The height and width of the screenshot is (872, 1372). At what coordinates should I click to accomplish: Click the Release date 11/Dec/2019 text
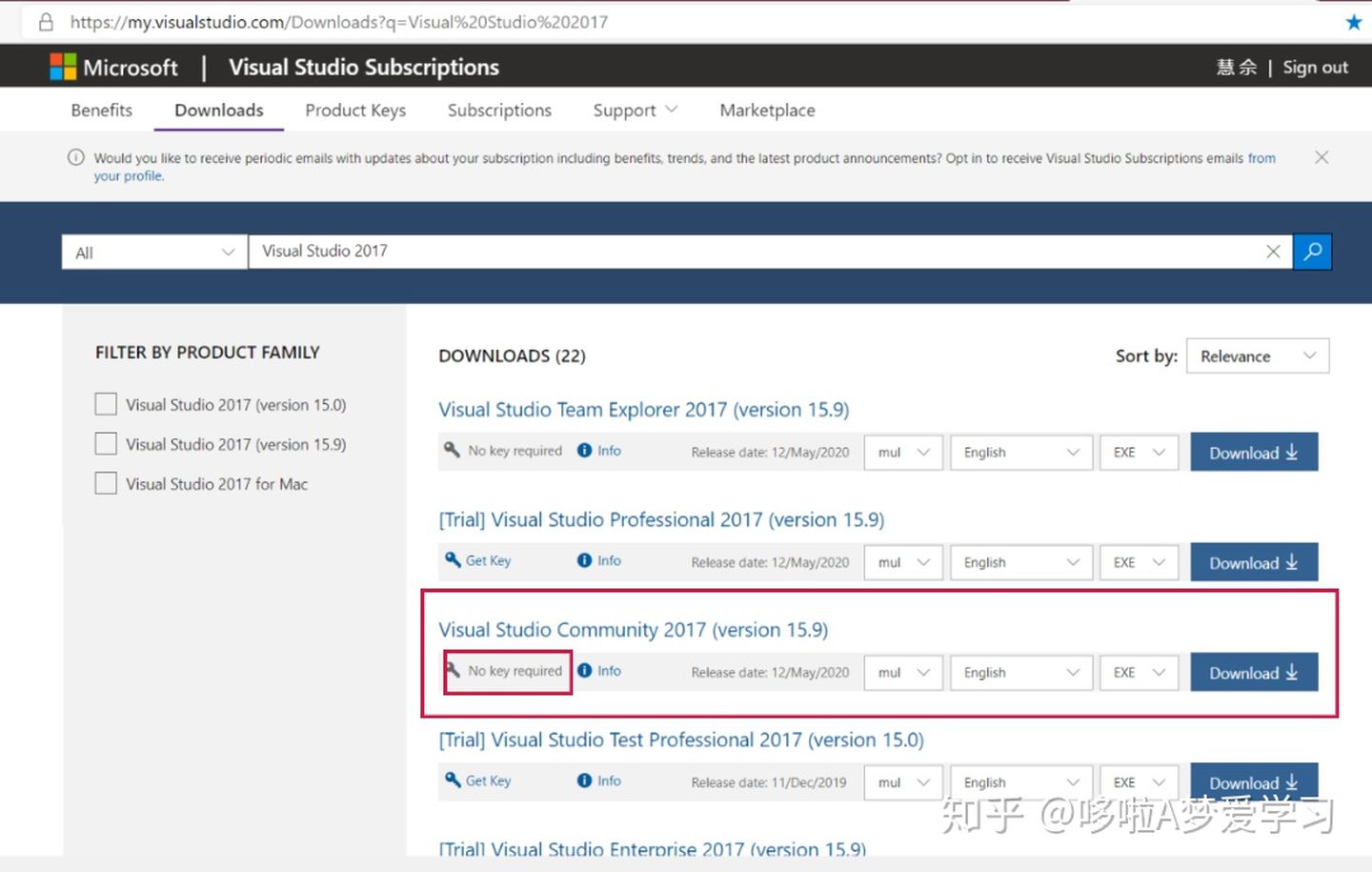pyautogui.click(x=769, y=782)
